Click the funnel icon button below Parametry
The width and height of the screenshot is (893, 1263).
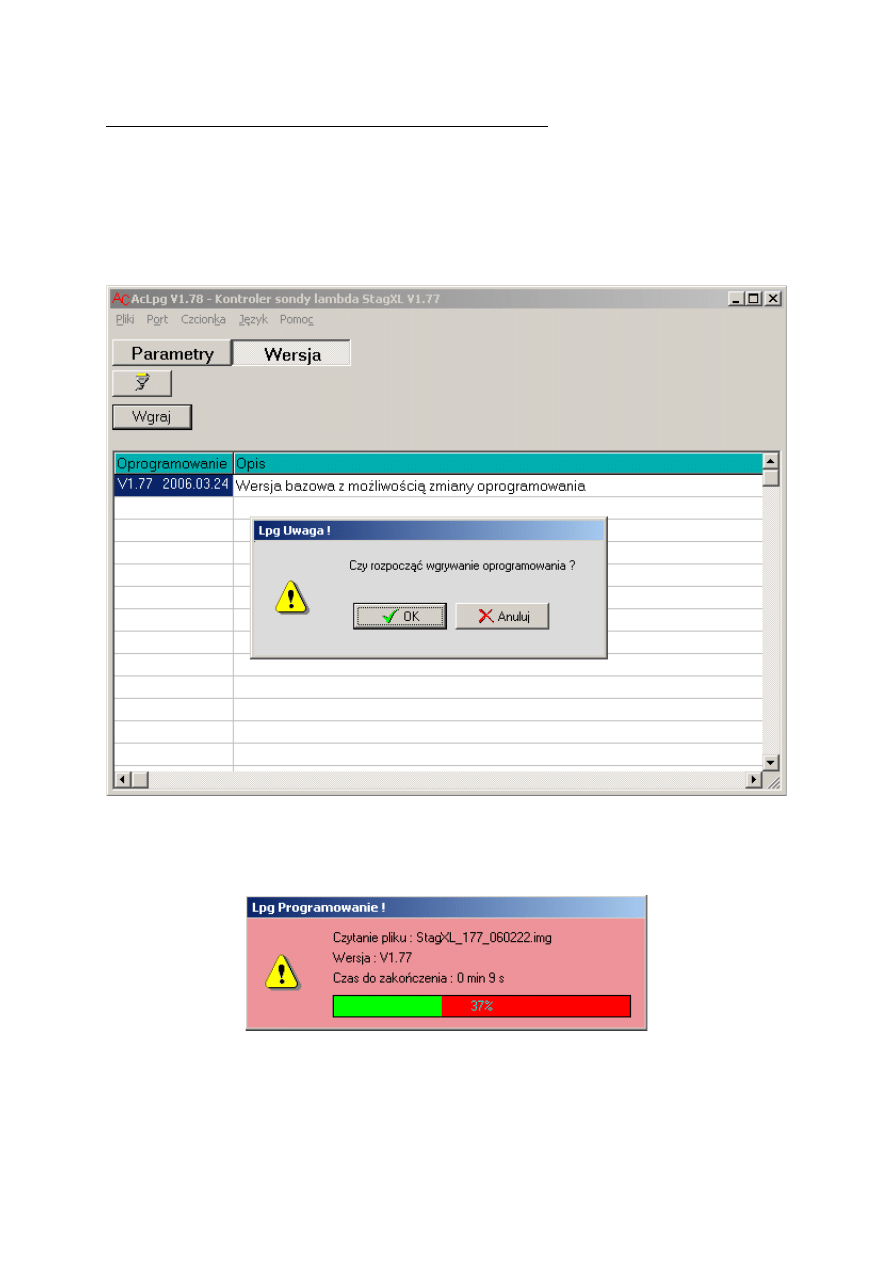pos(141,383)
